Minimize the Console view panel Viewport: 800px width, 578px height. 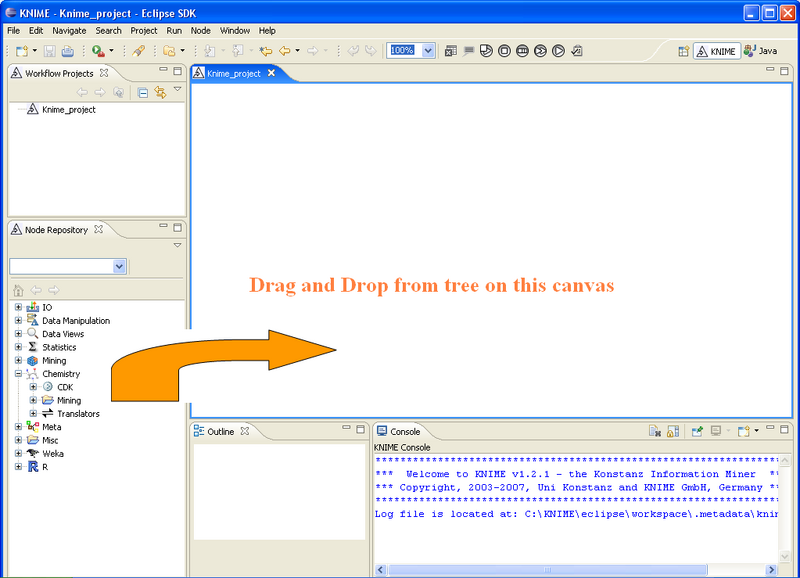point(770,428)
